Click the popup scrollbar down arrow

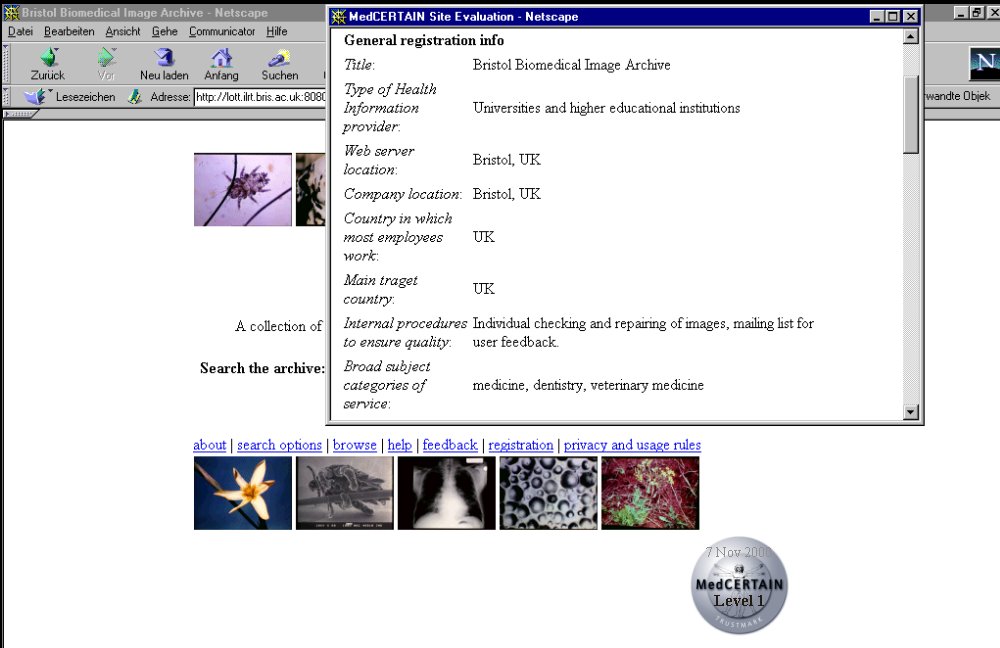pyautogui.click(x=910, y=411)
